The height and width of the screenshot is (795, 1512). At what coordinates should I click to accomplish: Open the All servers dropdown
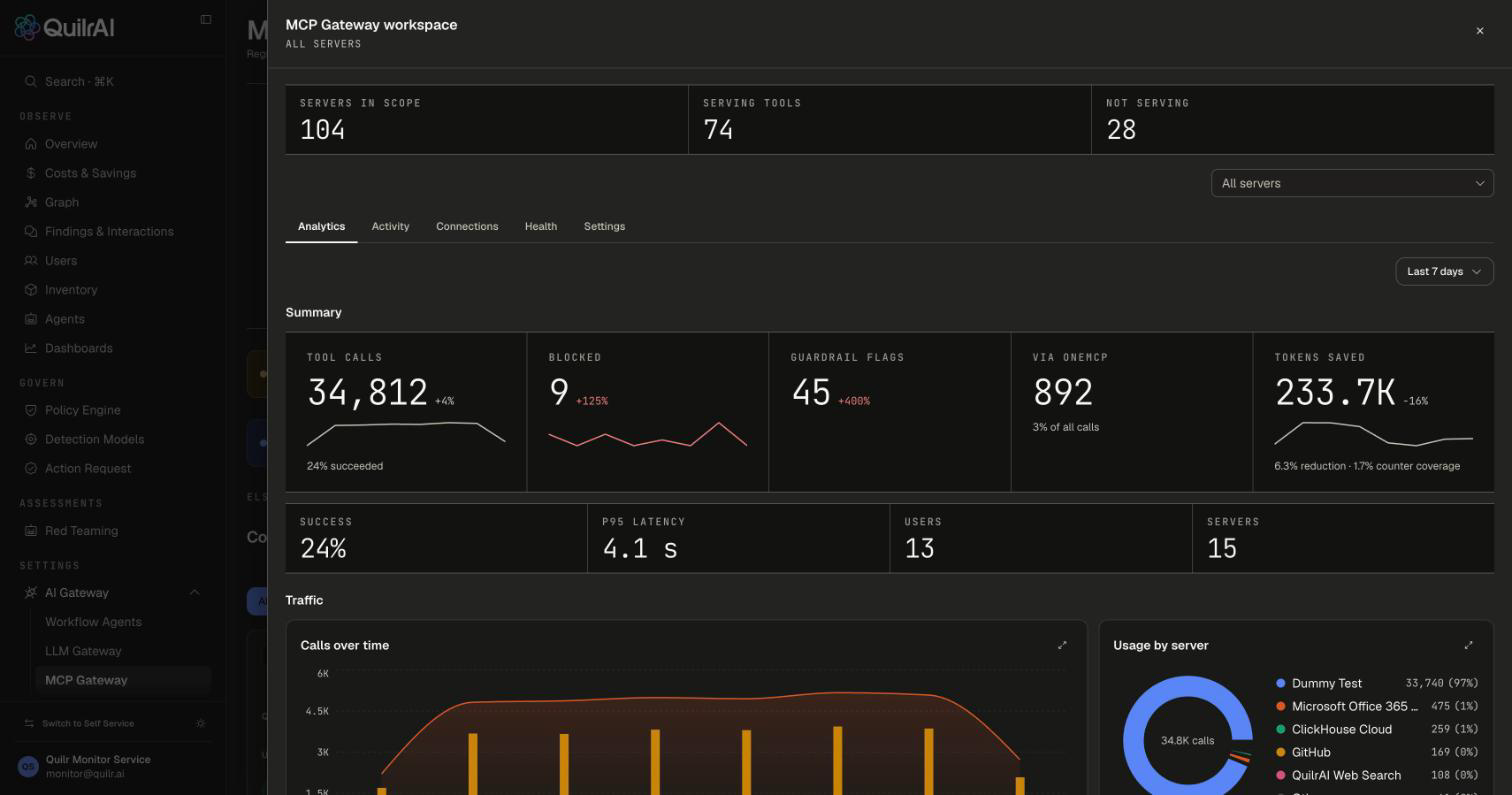click(1352, 183)
